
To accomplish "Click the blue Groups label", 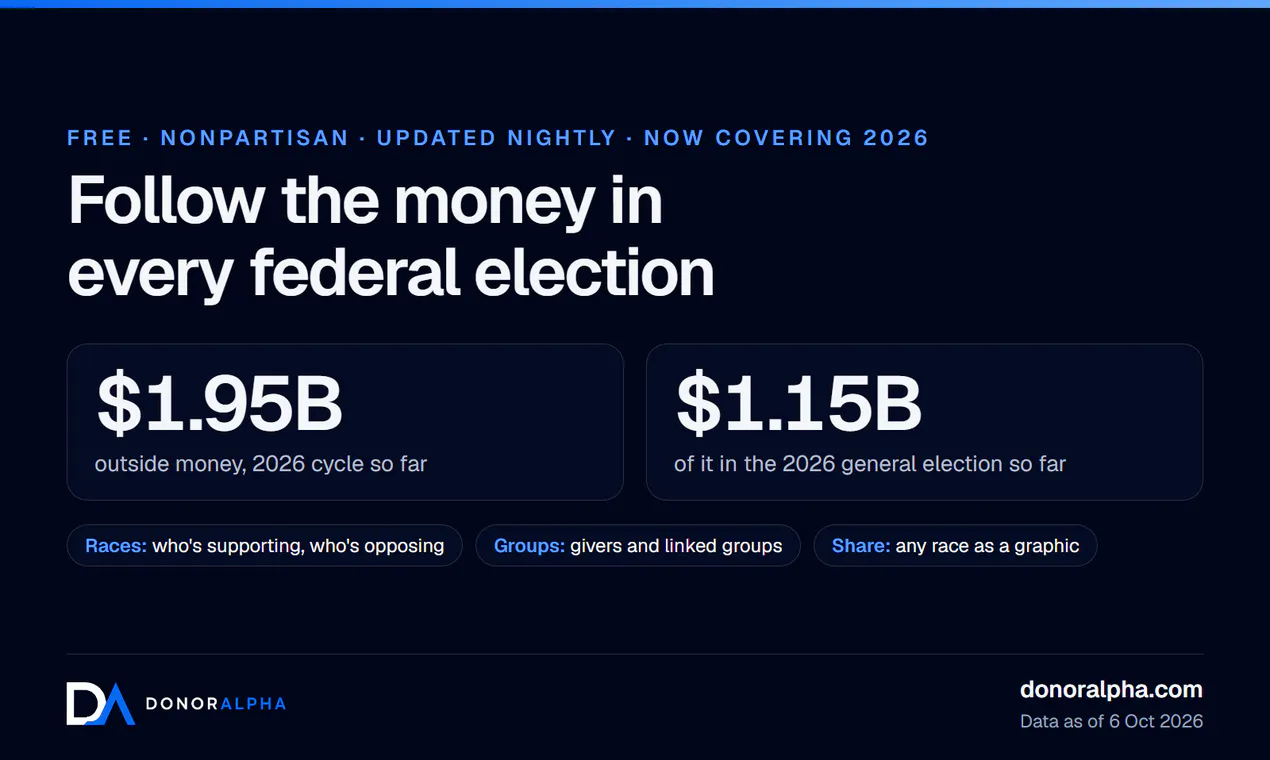I will coord(530,546).
